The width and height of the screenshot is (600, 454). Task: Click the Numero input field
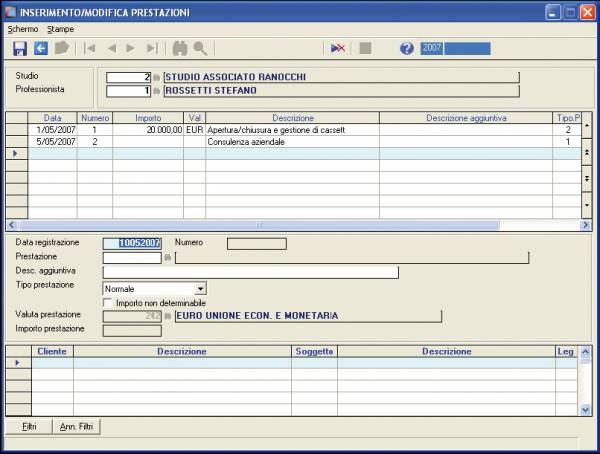[257, 243]
